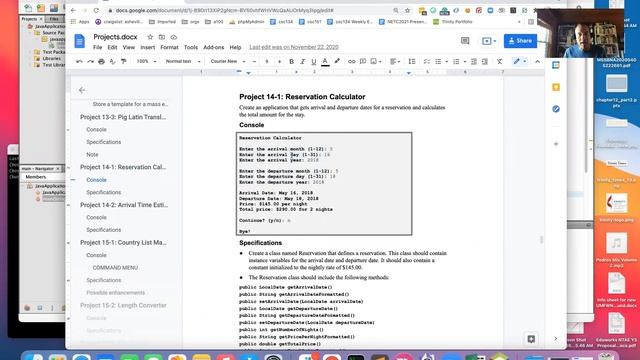Open the text alignment dropdown
The width and height of the screenshot is (640, 360).
[x=395, y=61]
